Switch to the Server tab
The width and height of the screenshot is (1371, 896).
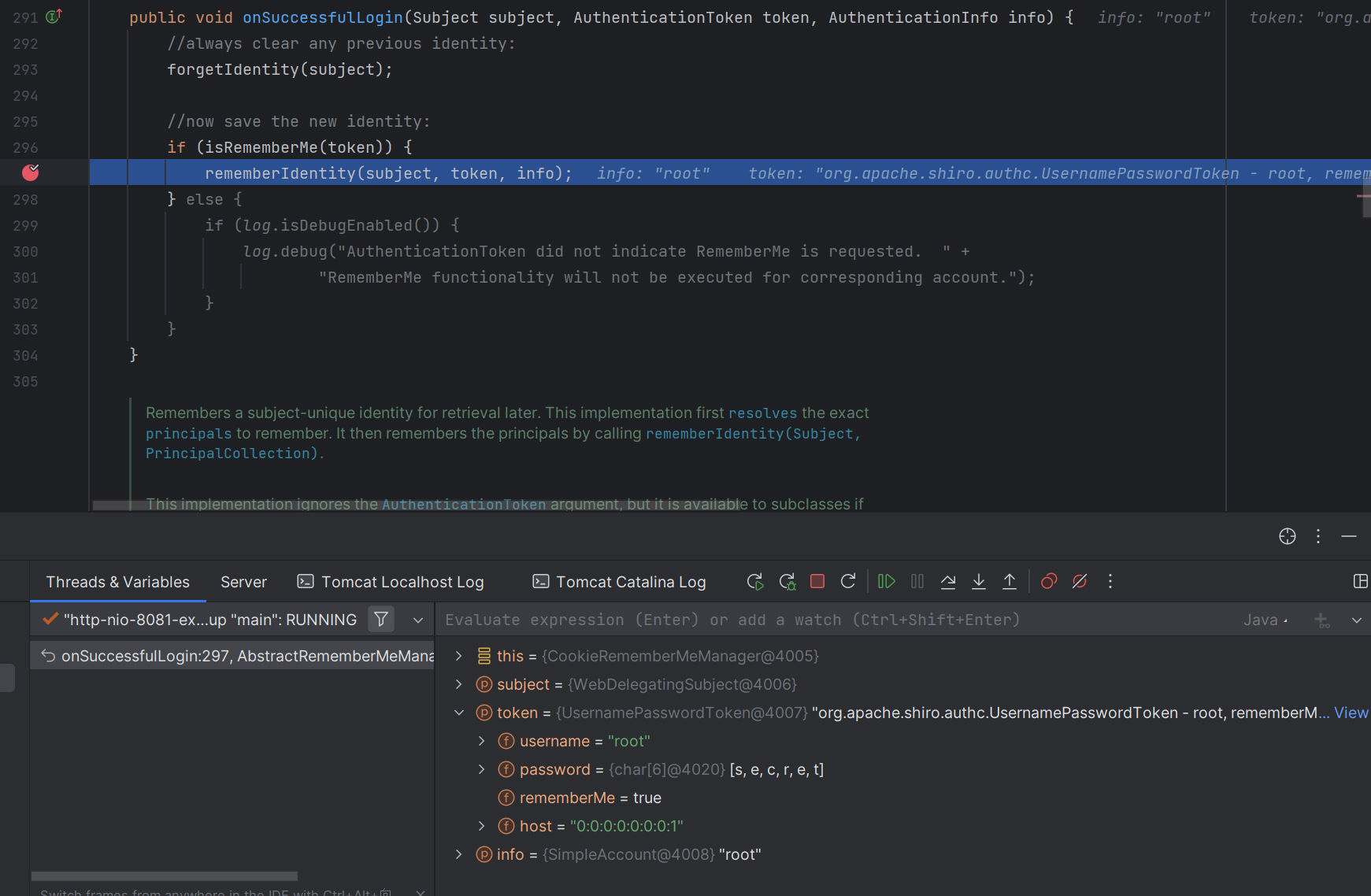click(243, 582)
